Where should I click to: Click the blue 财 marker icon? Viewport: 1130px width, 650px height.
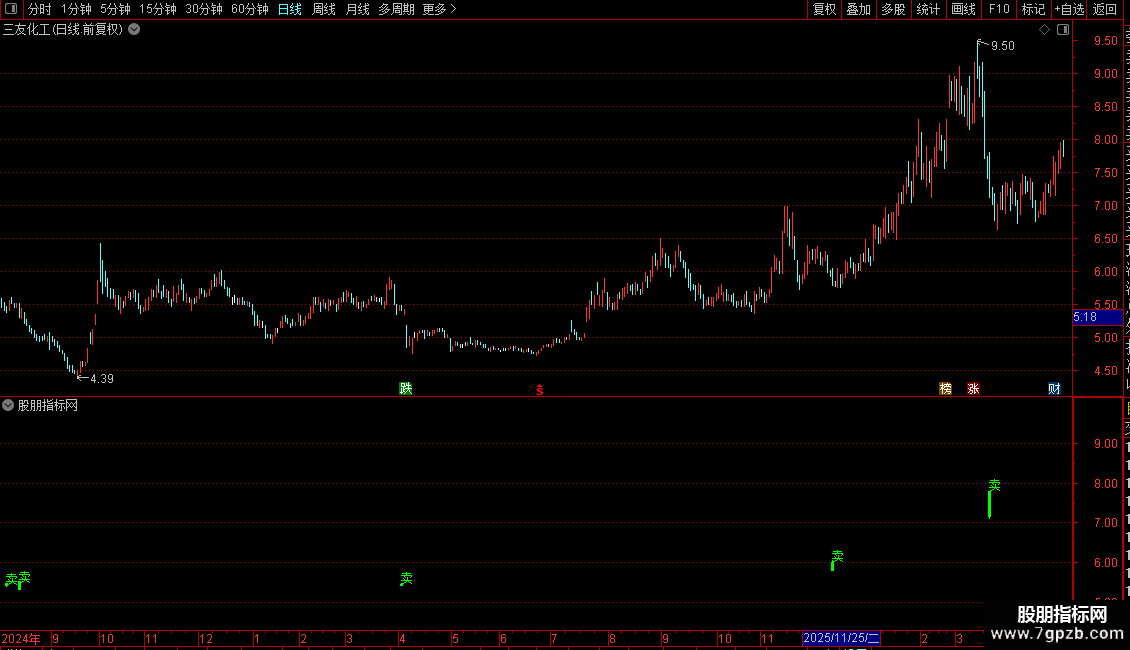pyautogui.click(x=1054, y=388)
